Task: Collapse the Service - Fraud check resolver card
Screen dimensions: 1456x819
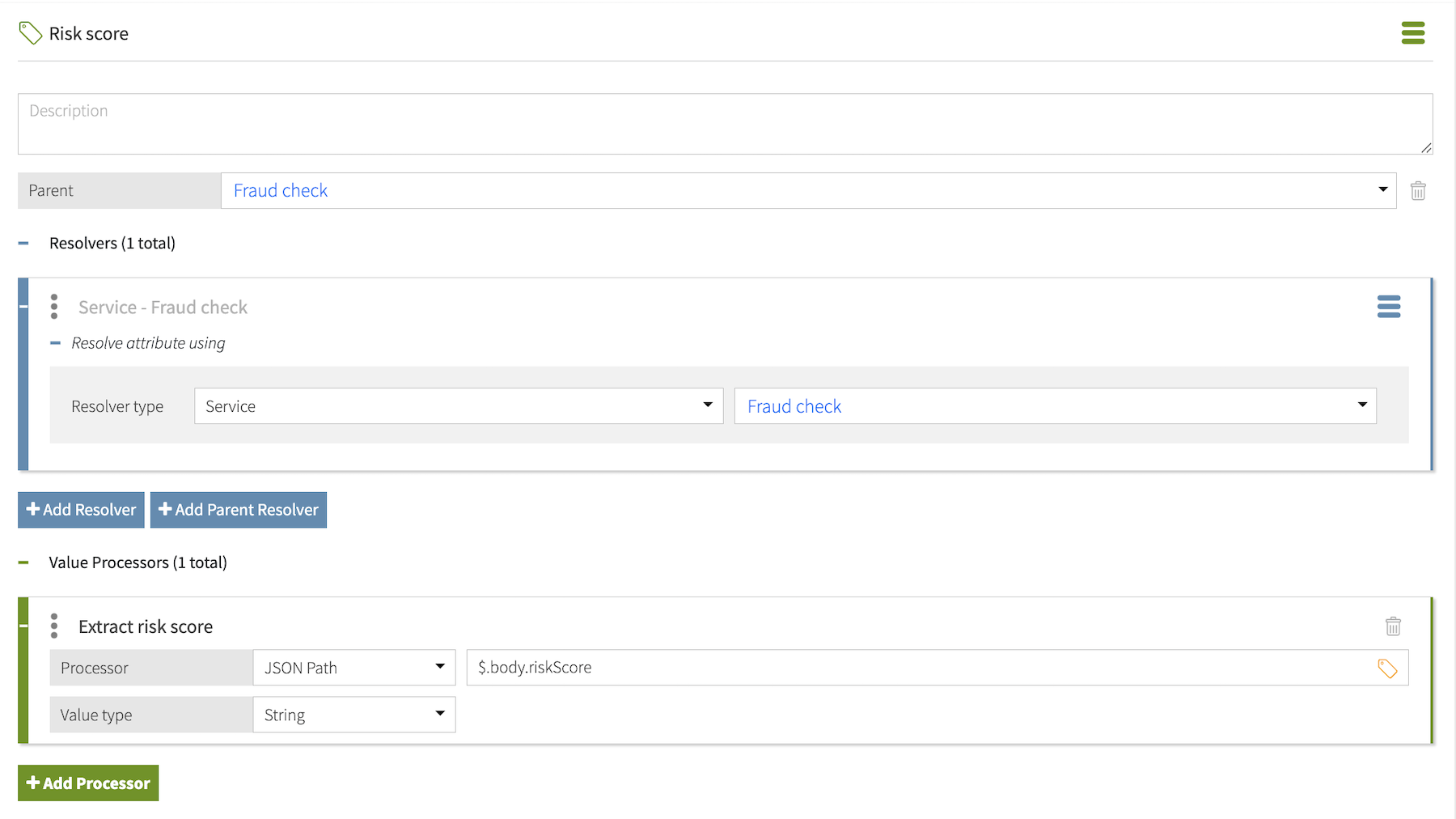Action: point(23,307)
